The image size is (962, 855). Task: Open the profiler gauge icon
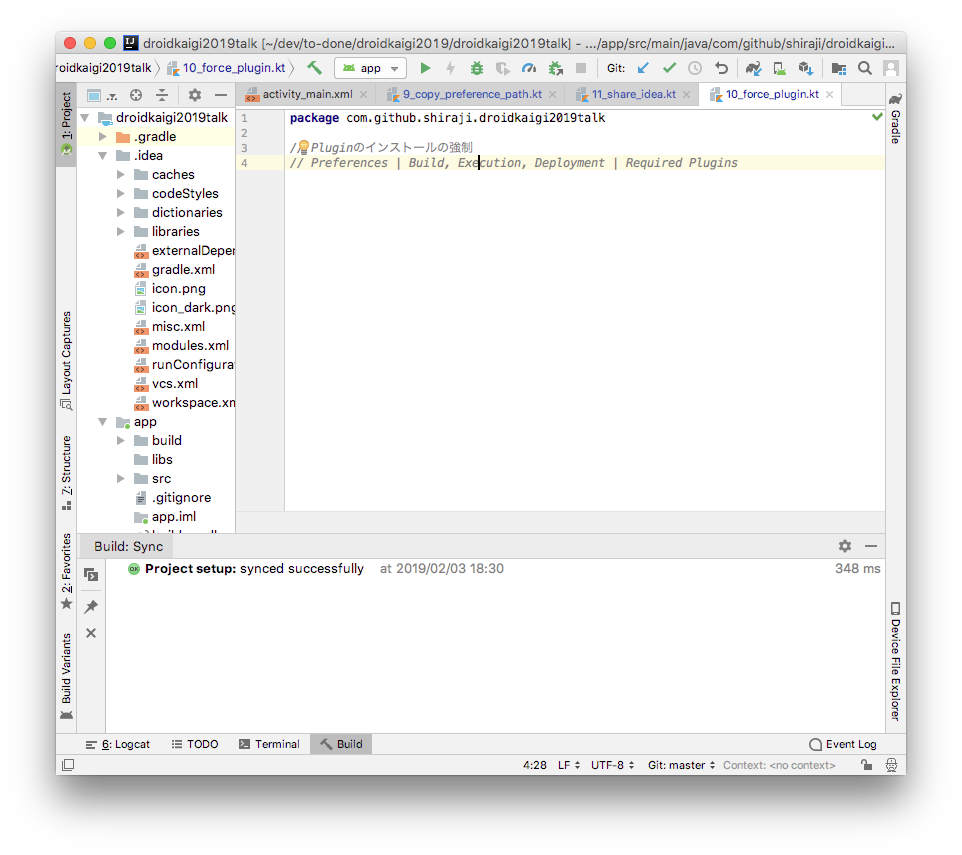(528, 68)
